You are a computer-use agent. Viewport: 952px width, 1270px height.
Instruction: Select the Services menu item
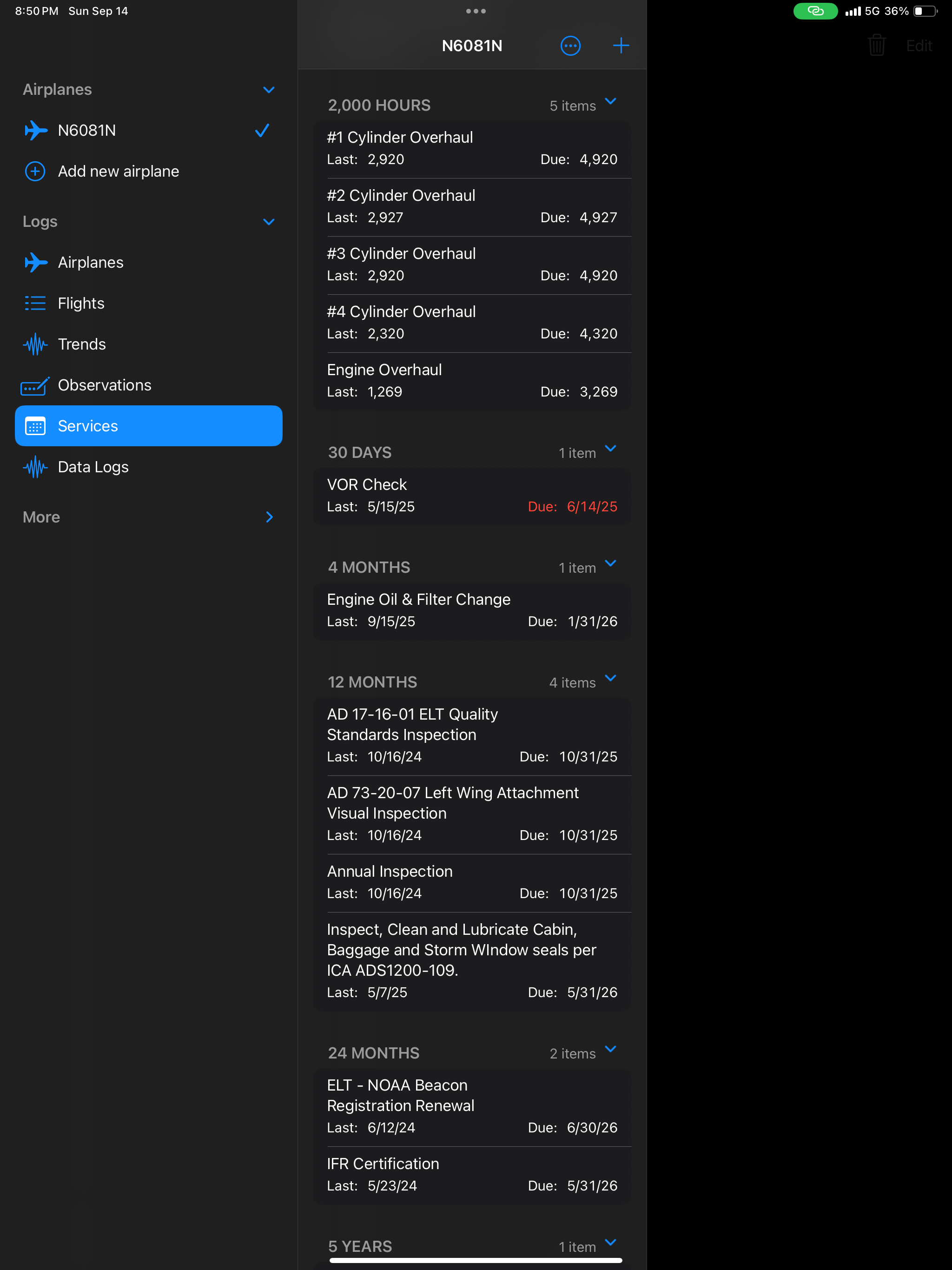click(149, 426)
